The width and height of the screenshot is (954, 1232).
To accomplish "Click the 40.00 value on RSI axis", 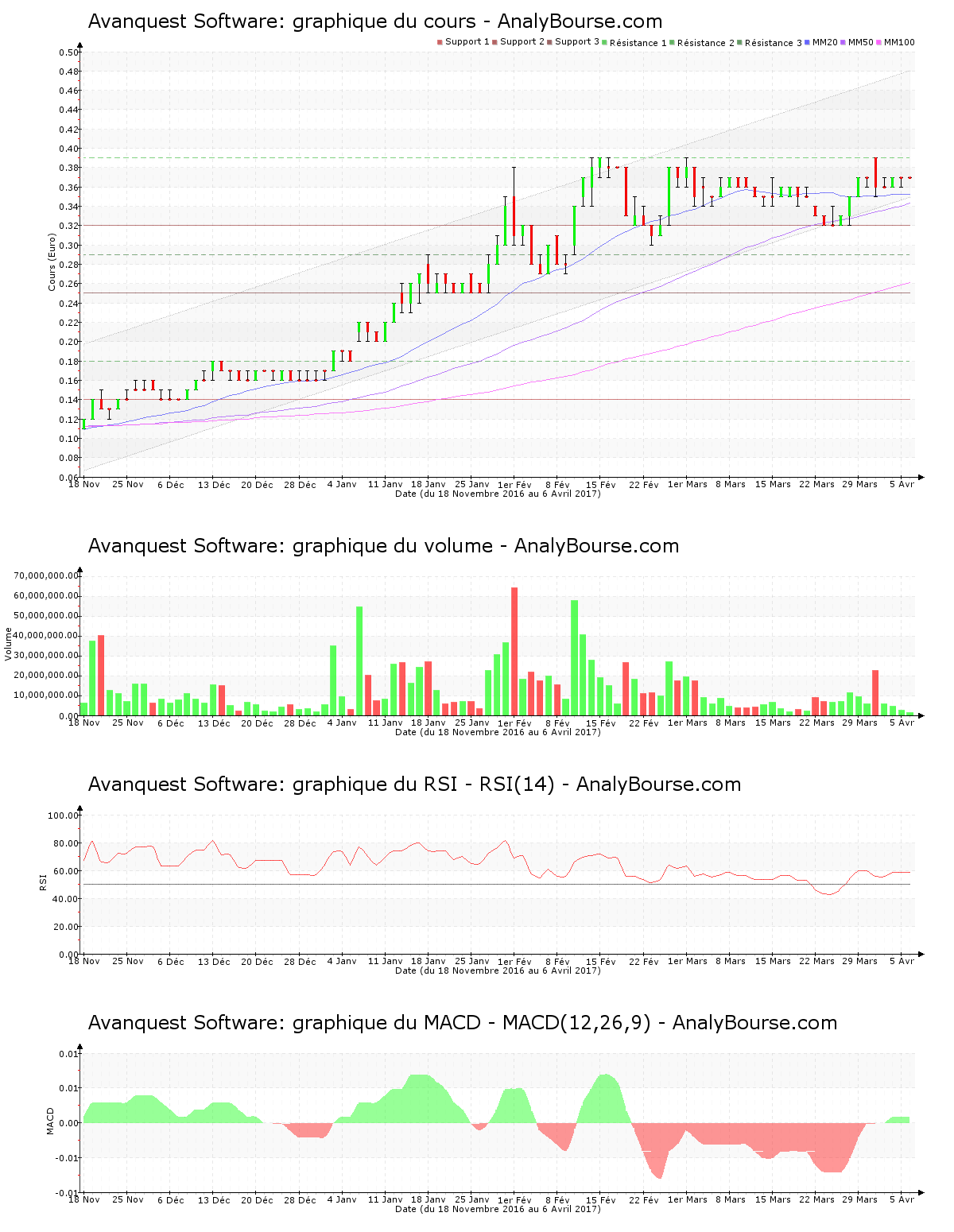I will (66, 899).
